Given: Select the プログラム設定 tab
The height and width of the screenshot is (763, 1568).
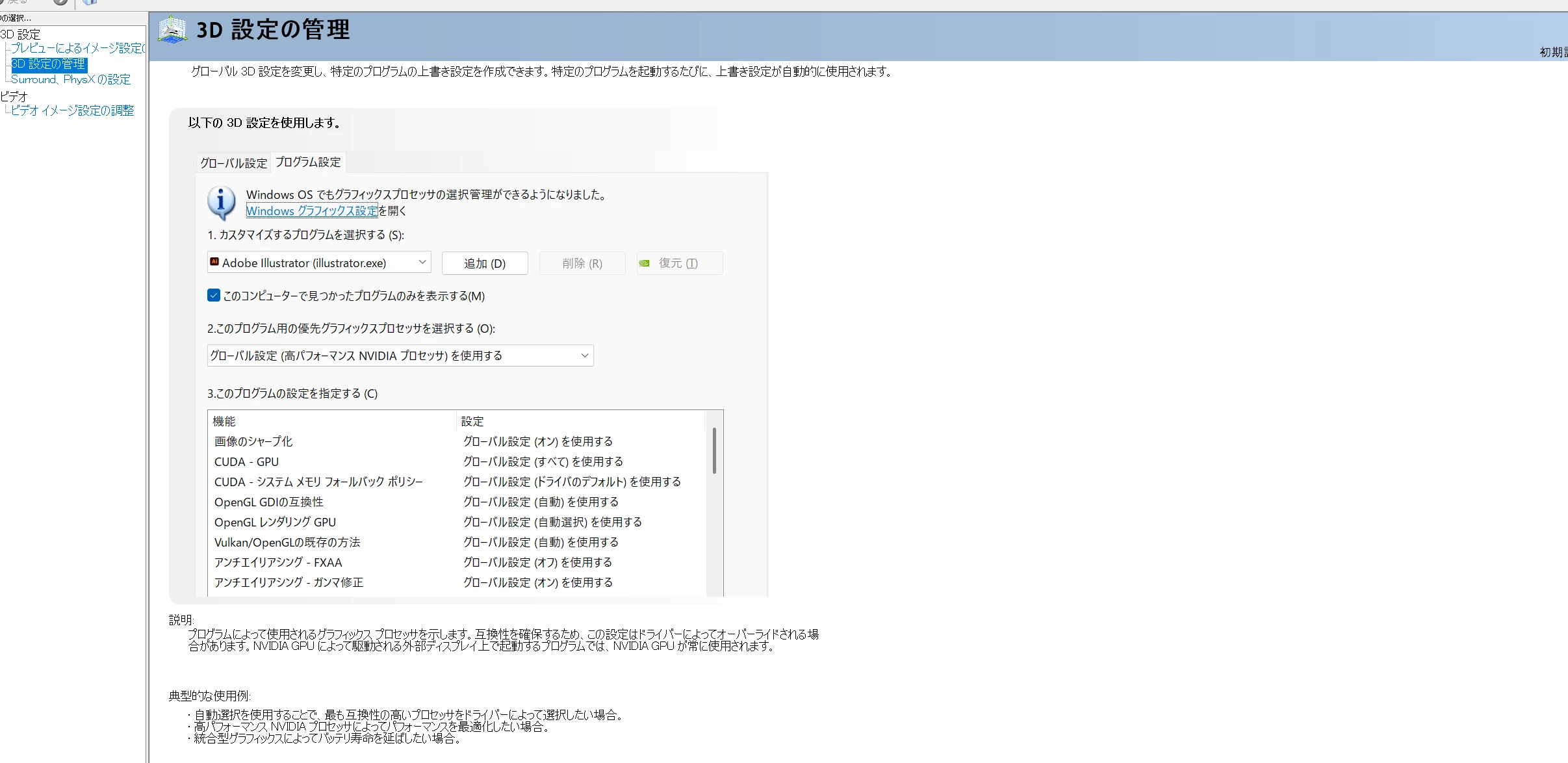Looking at the screenshot, I should 308,162.
